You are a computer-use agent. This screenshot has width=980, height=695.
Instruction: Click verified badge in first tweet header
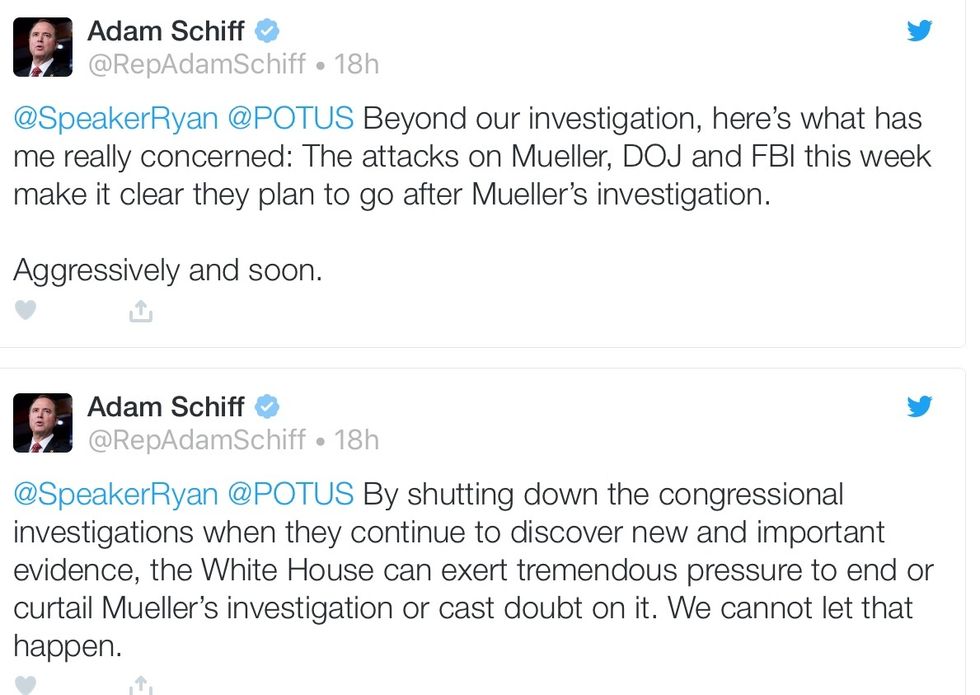pyautogui.click(x=266, y=31)
